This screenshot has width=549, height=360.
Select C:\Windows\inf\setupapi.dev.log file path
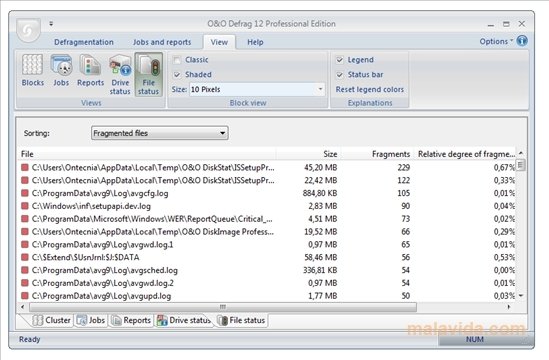[91, 206]
